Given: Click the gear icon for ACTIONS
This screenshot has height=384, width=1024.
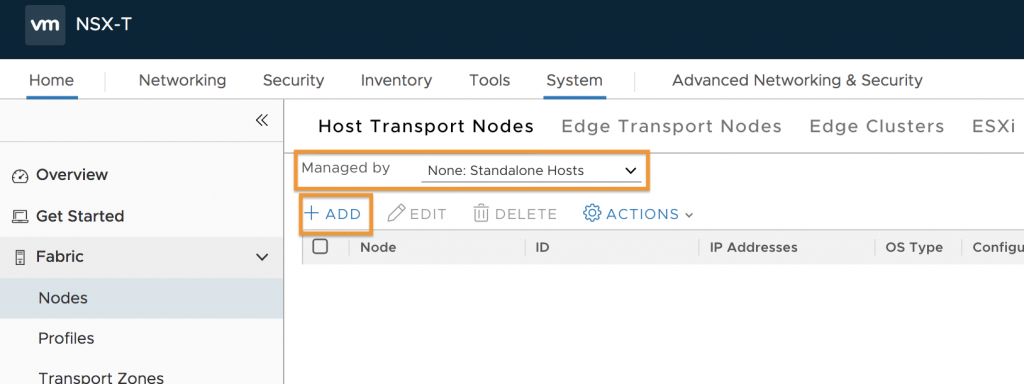Looking at the screenshot, I should 592,214.
